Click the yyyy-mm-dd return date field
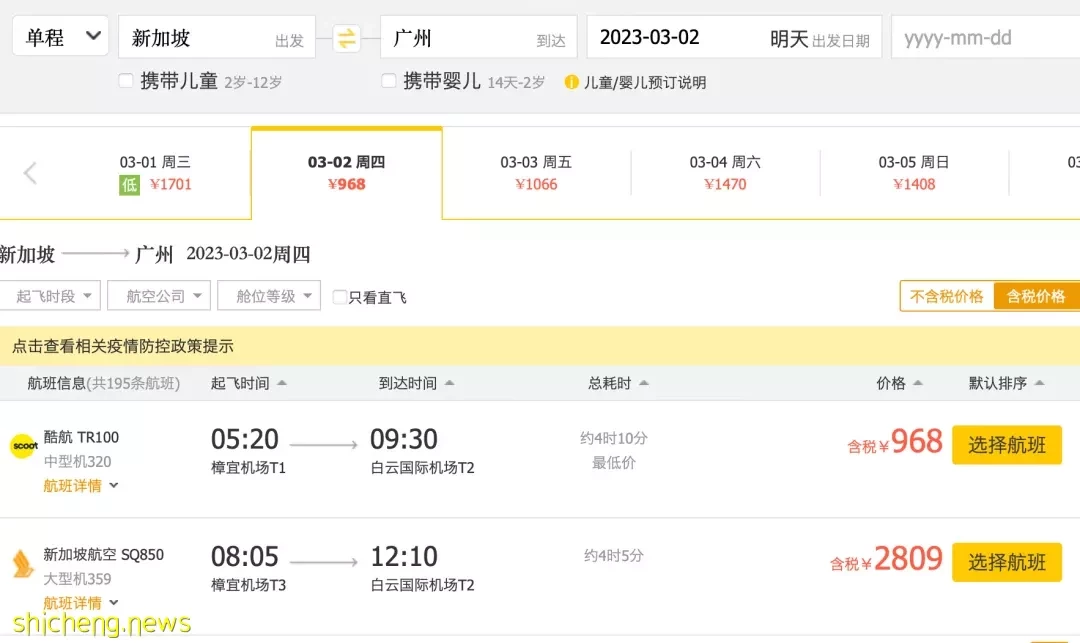Image resolution: width=1080 pixels, height=643 pixels. (x=986, y=37)
